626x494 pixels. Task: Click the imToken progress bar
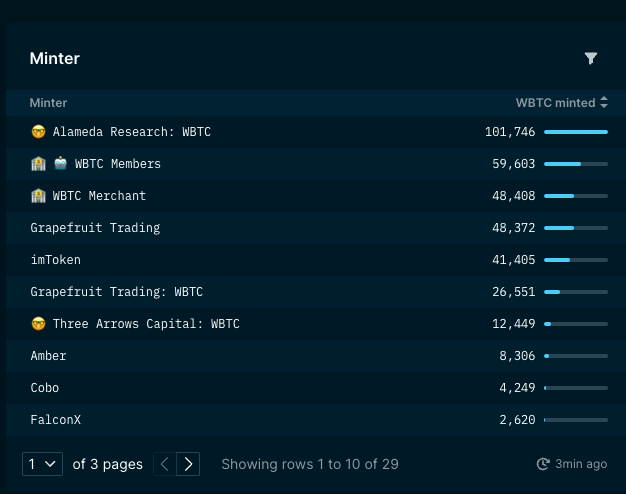pos(576,260)
